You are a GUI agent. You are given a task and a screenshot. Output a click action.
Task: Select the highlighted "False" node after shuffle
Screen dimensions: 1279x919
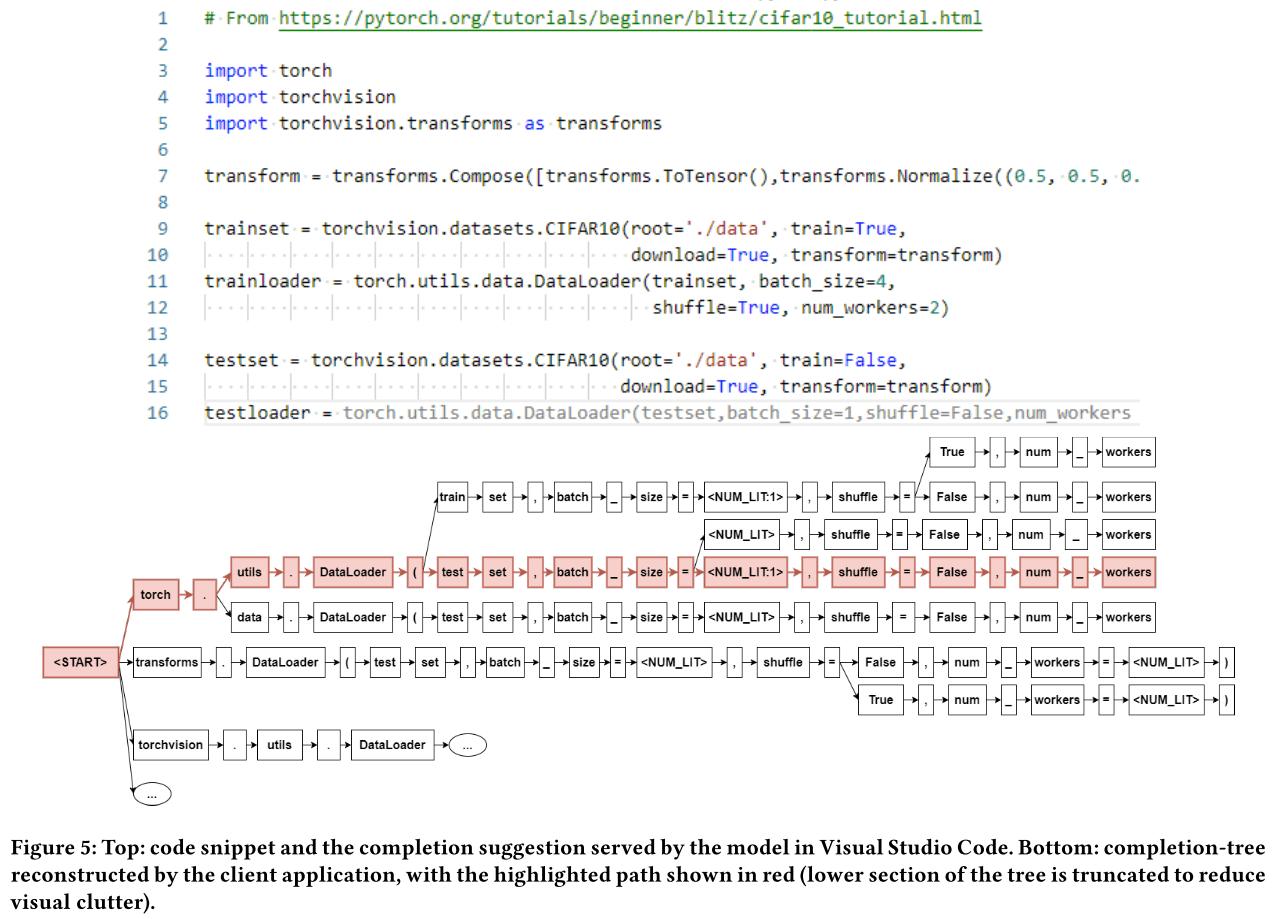tap(949, 572)
